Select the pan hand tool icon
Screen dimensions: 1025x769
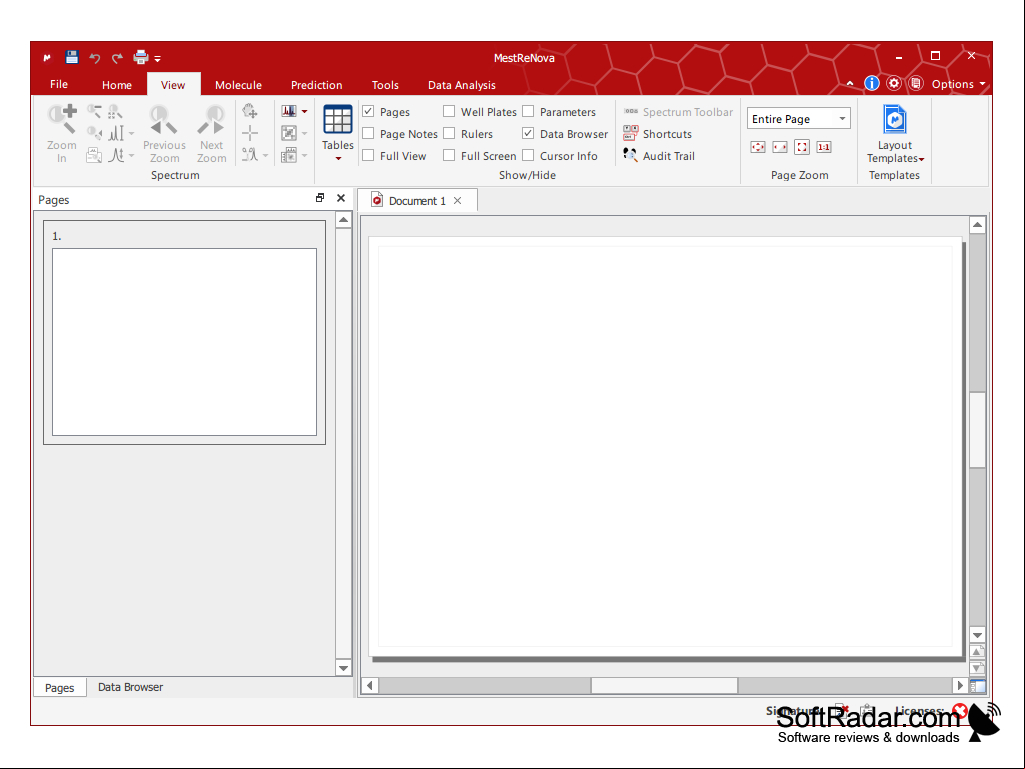[250, 111]
